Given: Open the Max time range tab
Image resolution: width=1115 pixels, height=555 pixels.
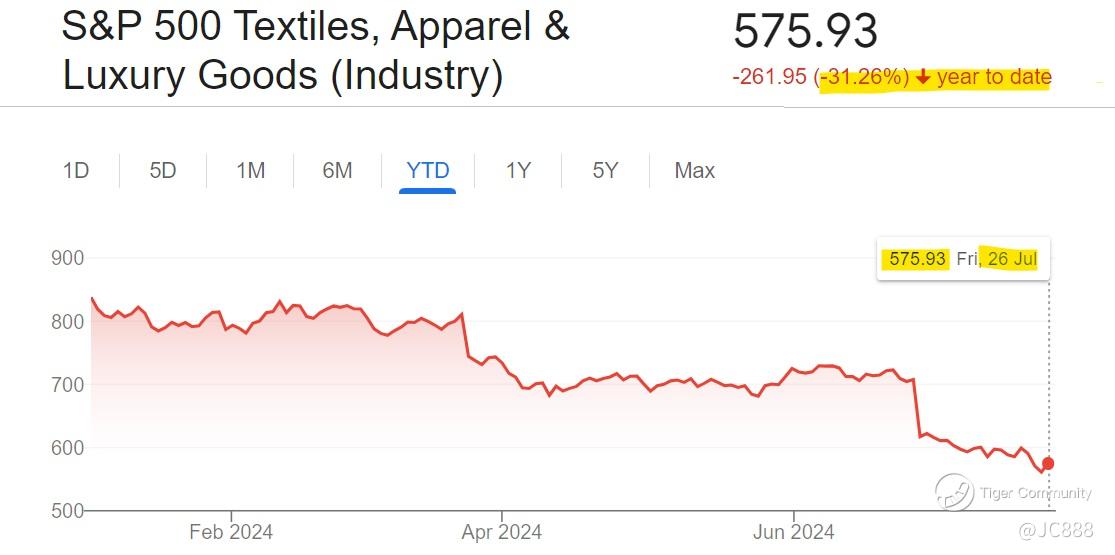Looking at the screenshot, I should coord(694,171).
